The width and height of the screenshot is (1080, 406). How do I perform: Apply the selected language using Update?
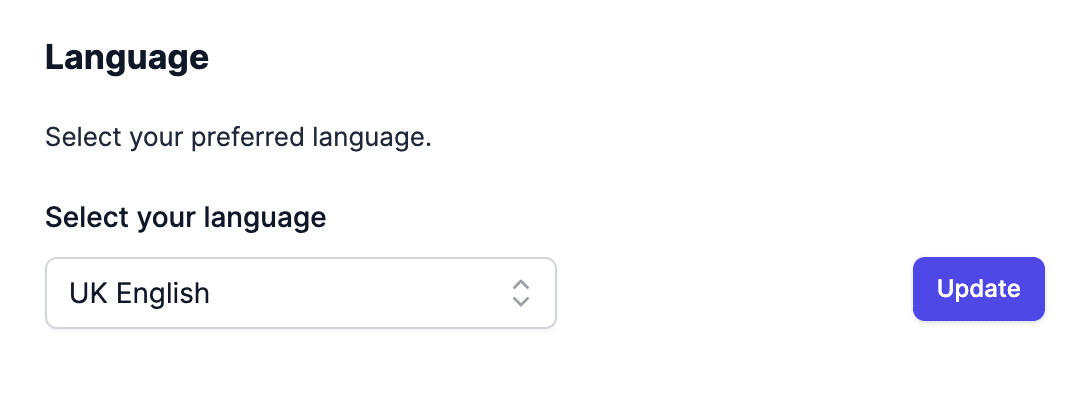click(x=978, y=289)
